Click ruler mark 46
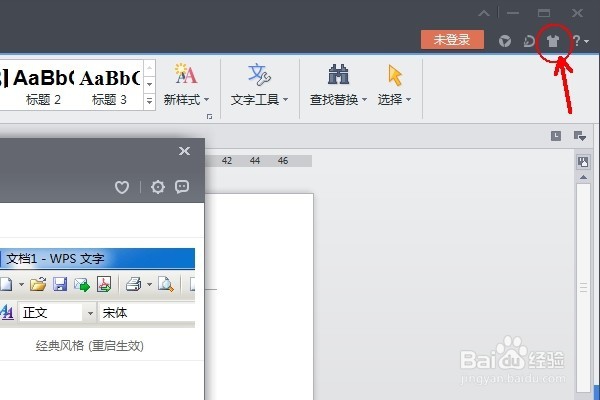The height and width of the screenshot is (400, 600). tap(283, 161)
